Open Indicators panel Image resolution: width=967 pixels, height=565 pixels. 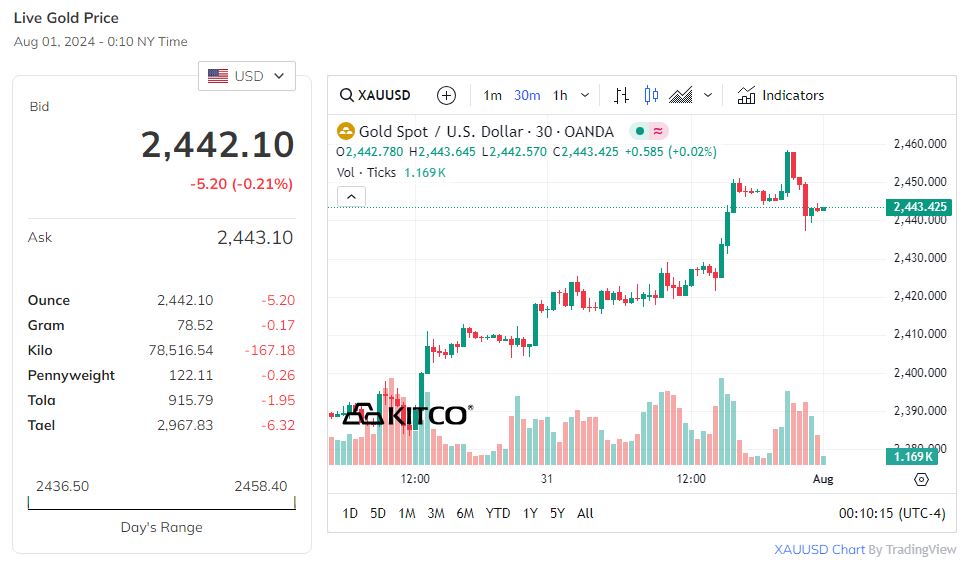[x=780, y=96]
